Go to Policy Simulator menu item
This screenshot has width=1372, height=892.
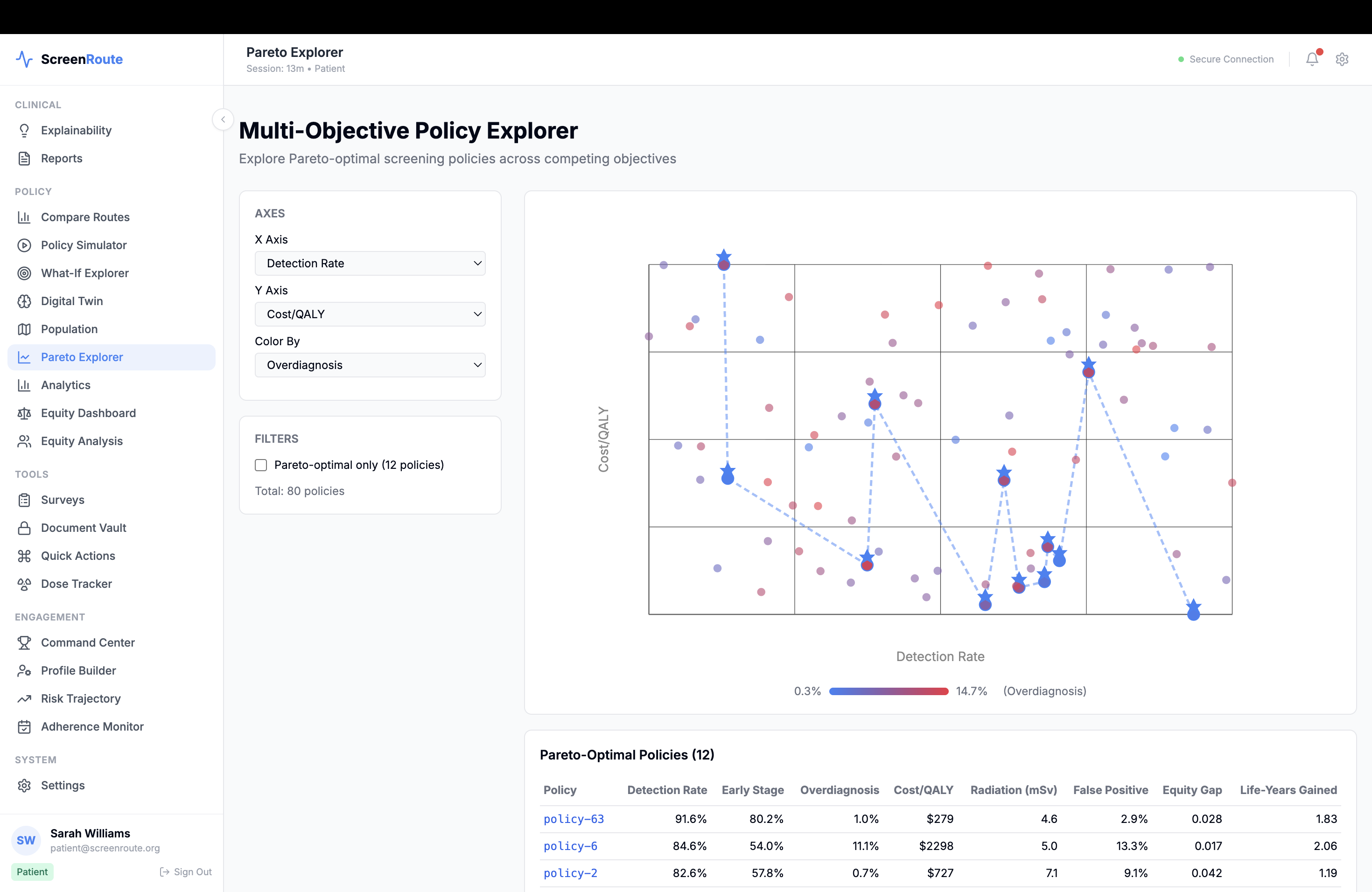coord(84,245)
